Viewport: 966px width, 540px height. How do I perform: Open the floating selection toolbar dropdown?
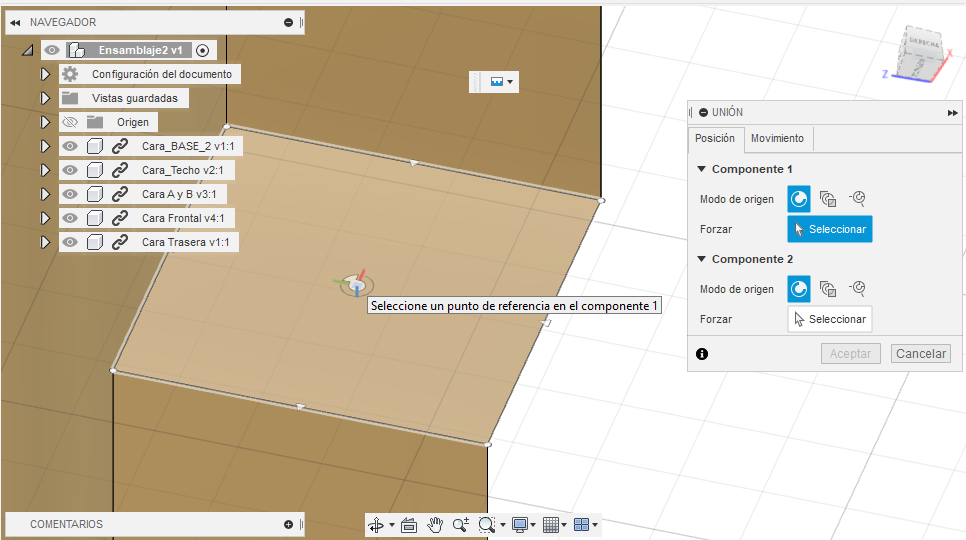pos(510,82)
